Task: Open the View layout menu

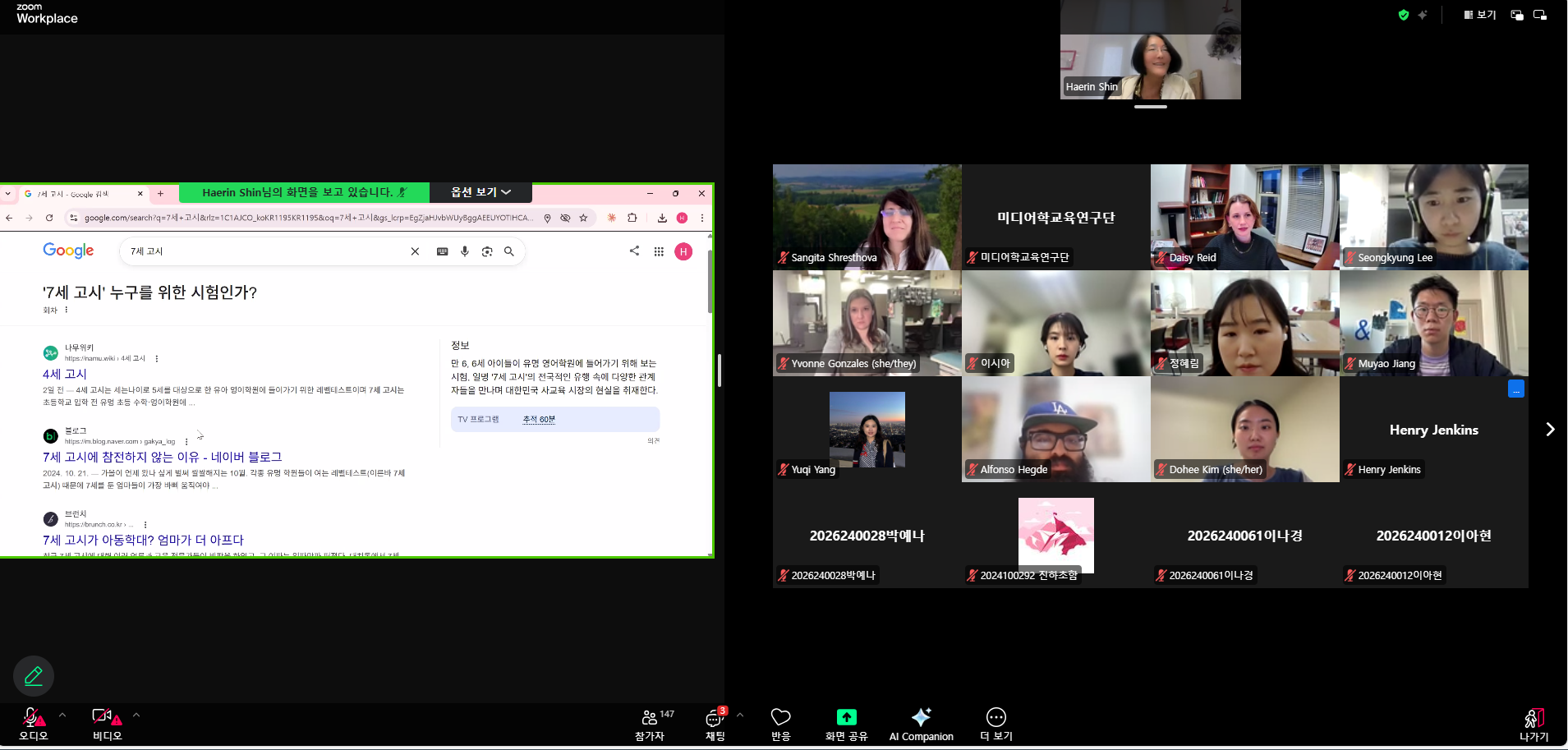Action: (1480, 15)
